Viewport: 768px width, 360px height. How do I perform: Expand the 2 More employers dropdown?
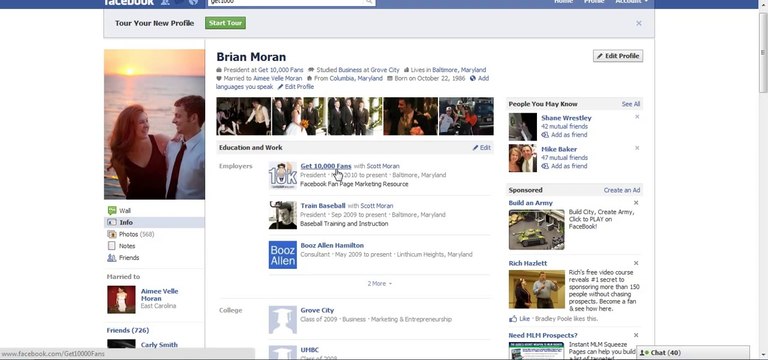[380, 284]
